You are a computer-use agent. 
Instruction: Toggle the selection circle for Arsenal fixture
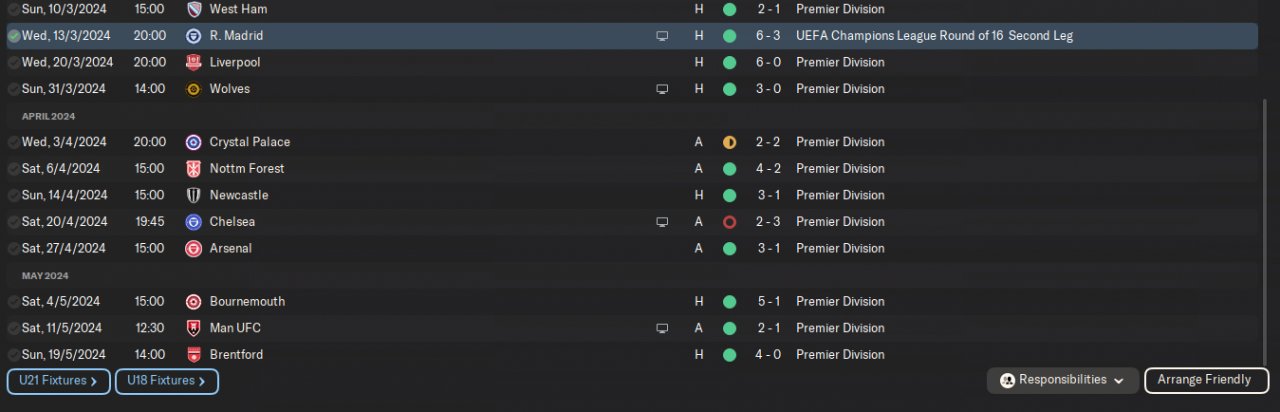coord(13,248)
